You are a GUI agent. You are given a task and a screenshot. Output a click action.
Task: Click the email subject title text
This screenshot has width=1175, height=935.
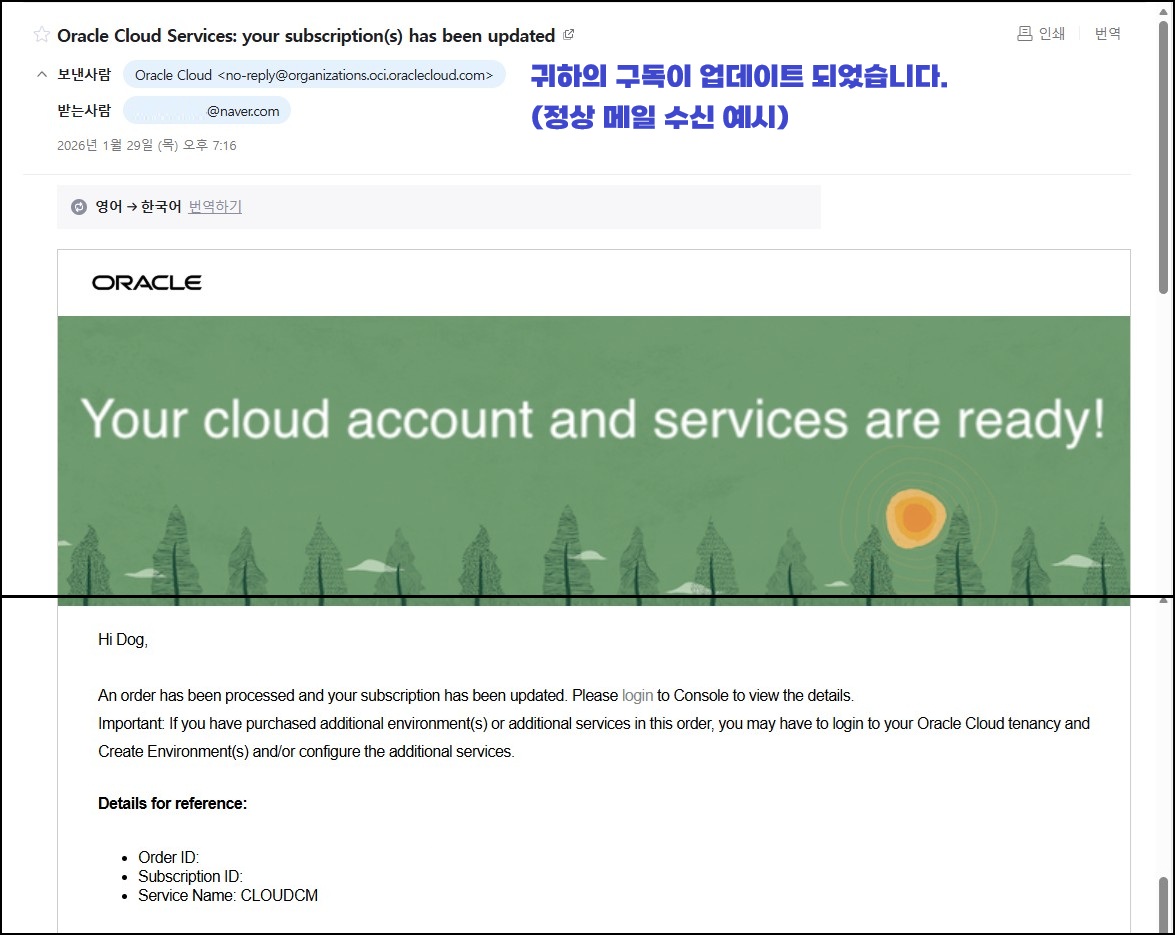point(306,35)
